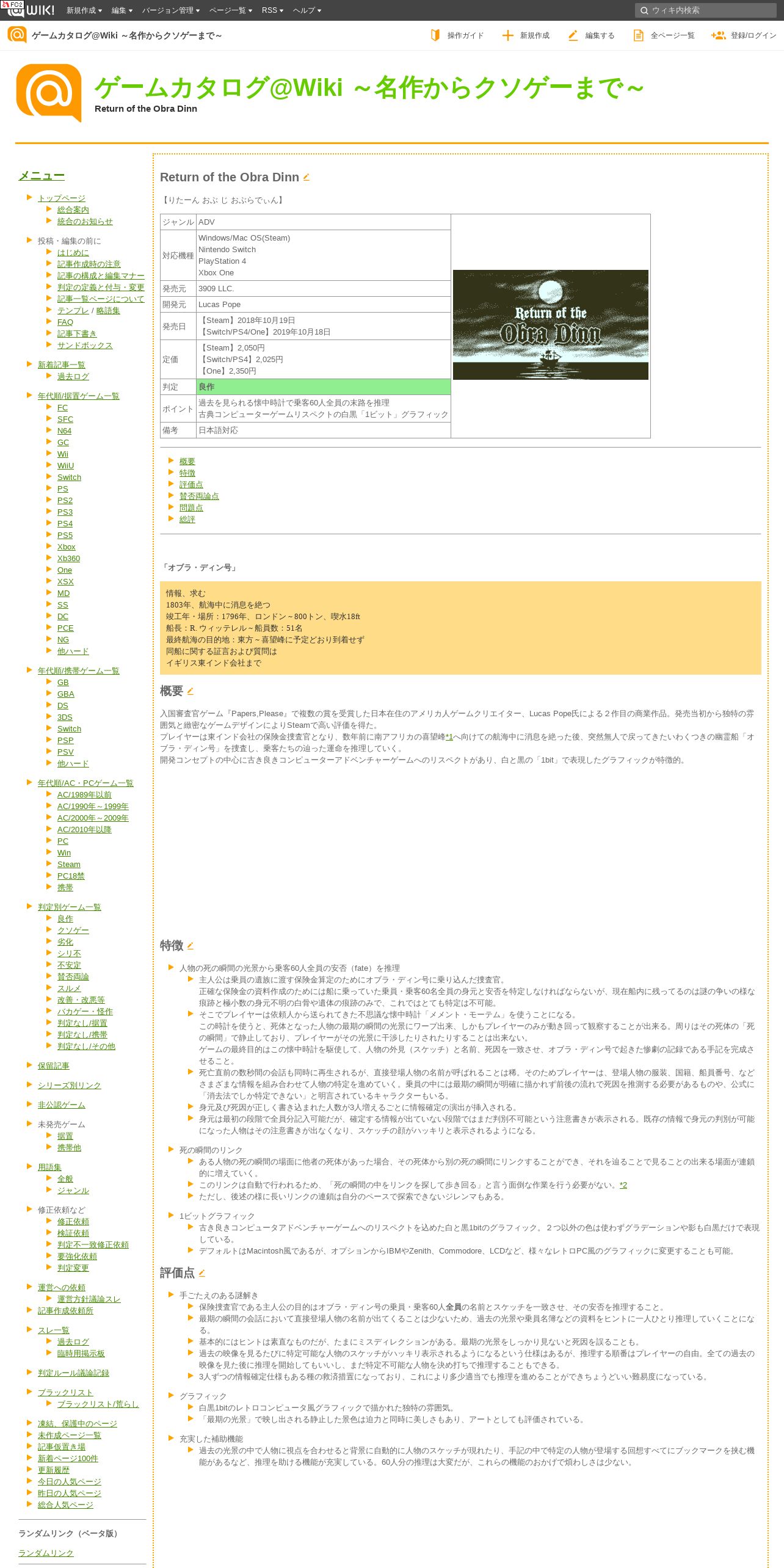This screenshot has height=1568, width=784.
Task: Open 賛否両論 link in sidebar judgment list
Action: (73, 977)
